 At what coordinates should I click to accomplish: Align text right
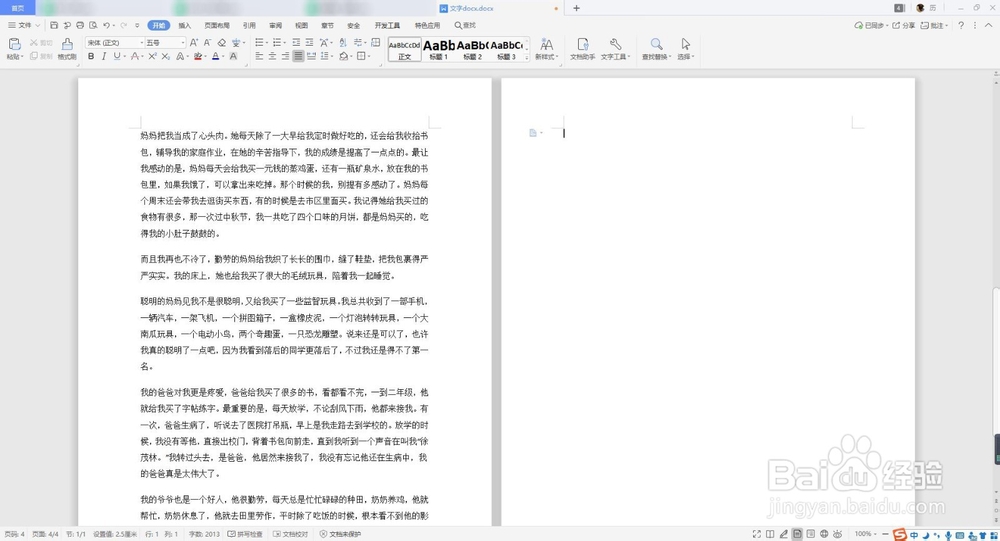(285, 56)
